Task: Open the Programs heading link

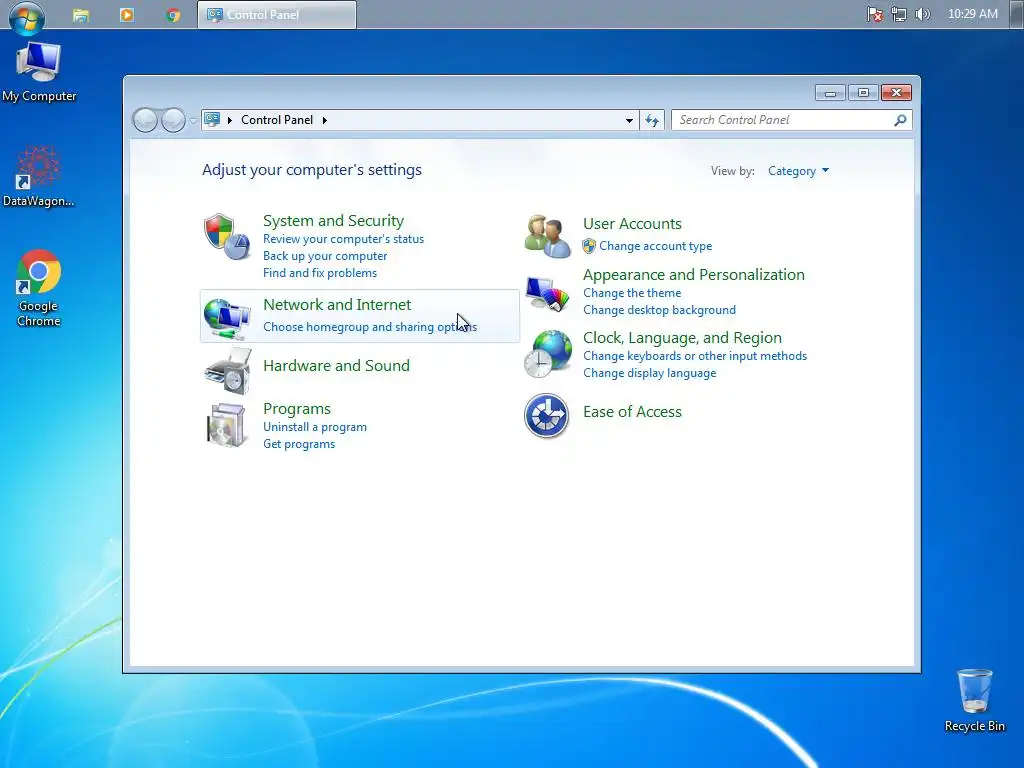Action: pos(296,409)
